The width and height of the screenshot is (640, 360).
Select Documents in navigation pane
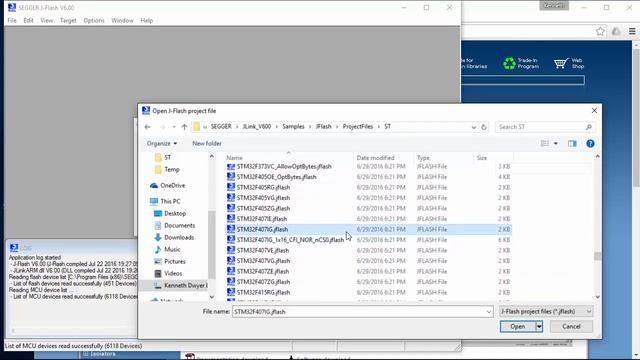point(180,225)
